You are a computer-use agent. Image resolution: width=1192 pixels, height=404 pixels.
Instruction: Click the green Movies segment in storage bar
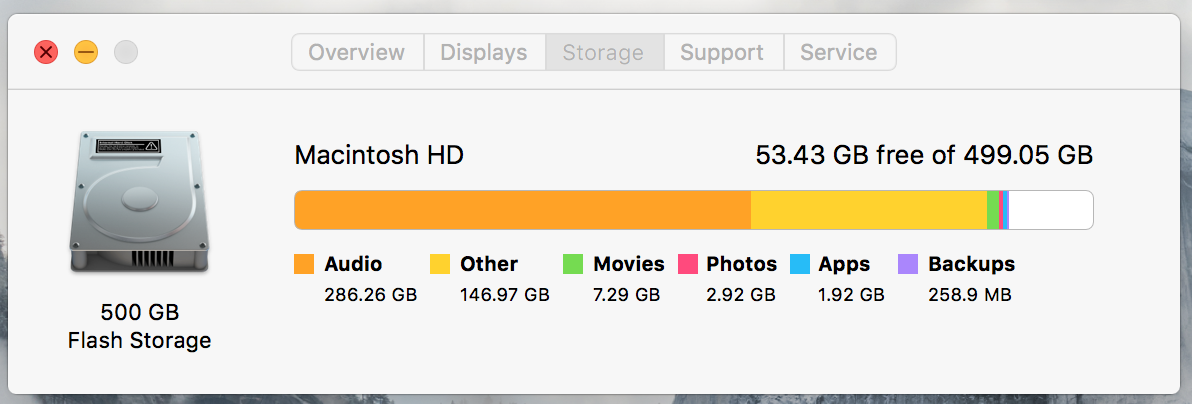coord(992,210)
